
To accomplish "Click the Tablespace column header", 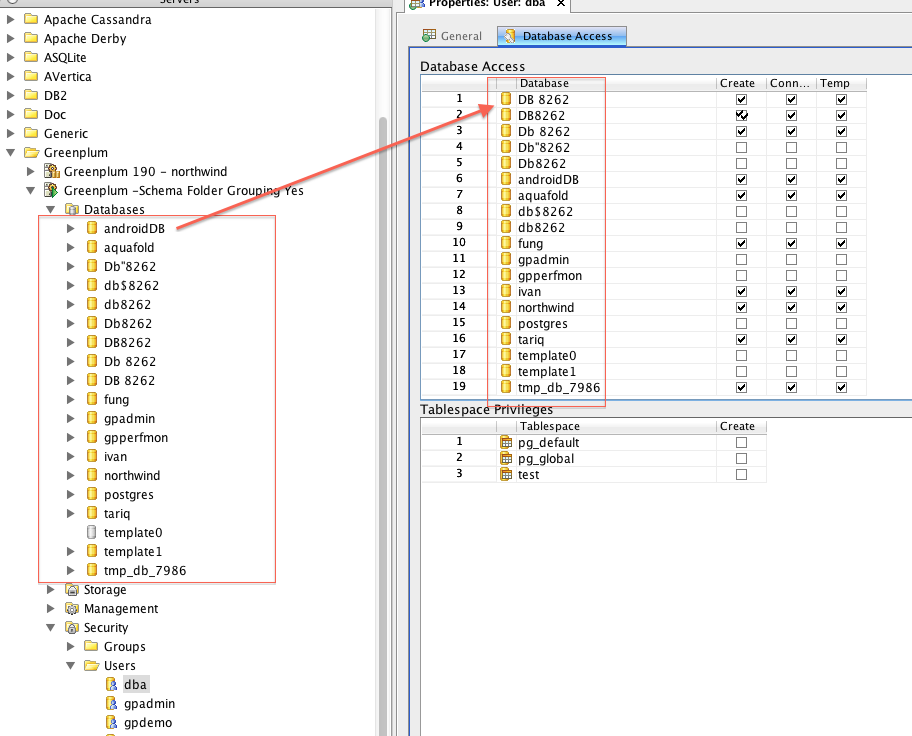I will point(615,426).
